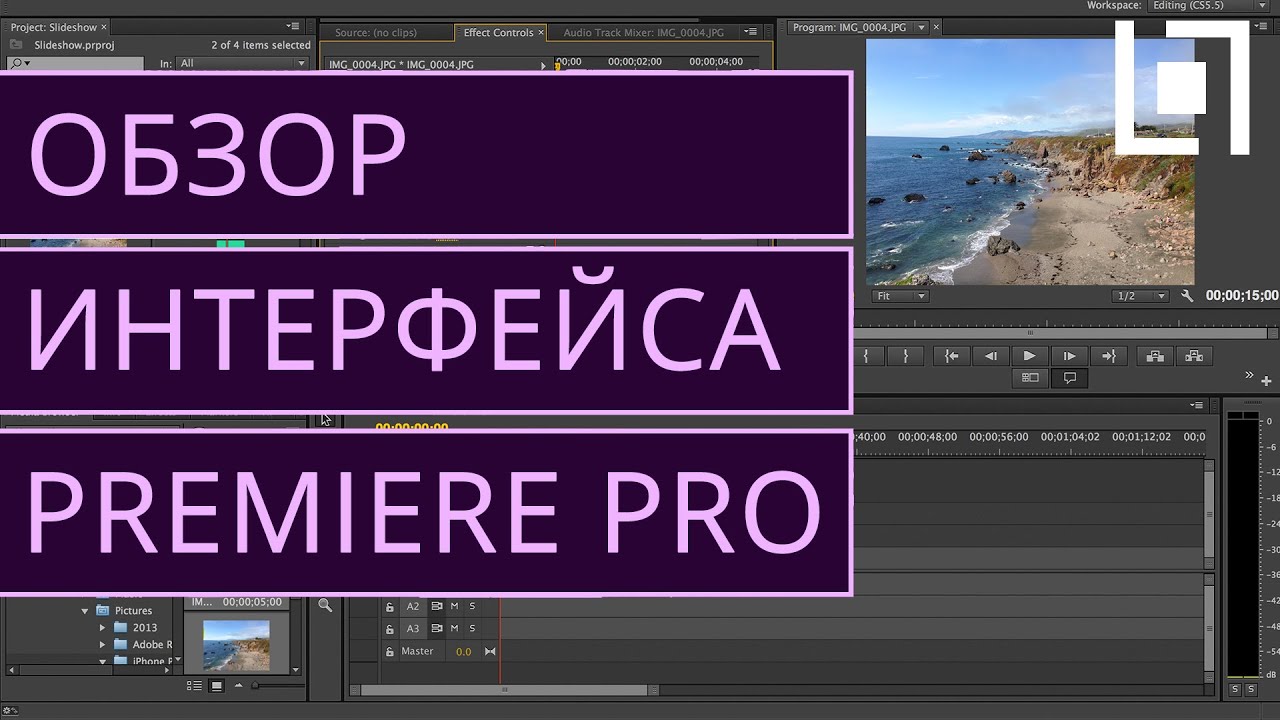Select the A2 track target label
The height and width of the screenshot is (720, 1280).
pyautogui.click(x=412, y=607)
